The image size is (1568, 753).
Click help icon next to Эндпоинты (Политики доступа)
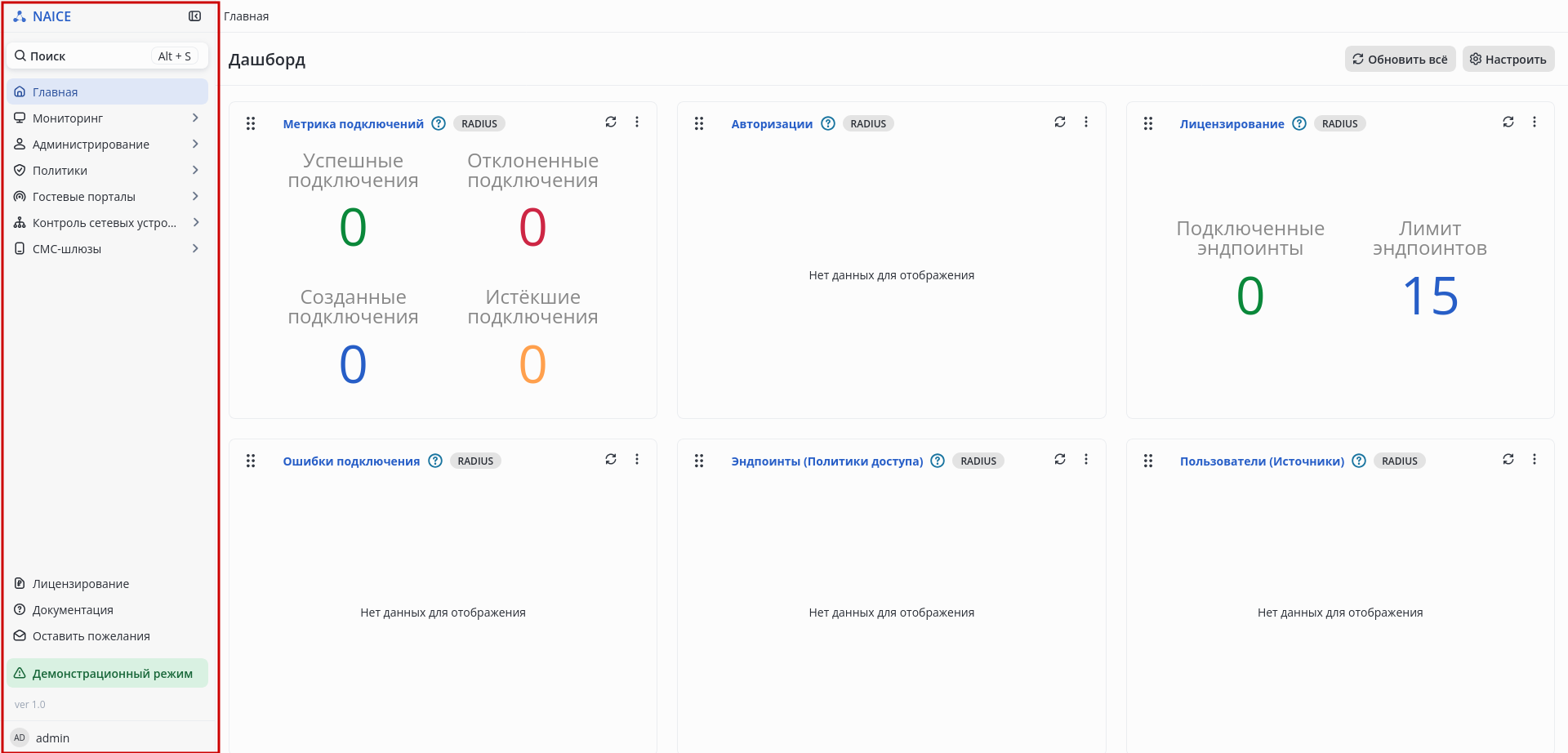[x=938, y=461]
